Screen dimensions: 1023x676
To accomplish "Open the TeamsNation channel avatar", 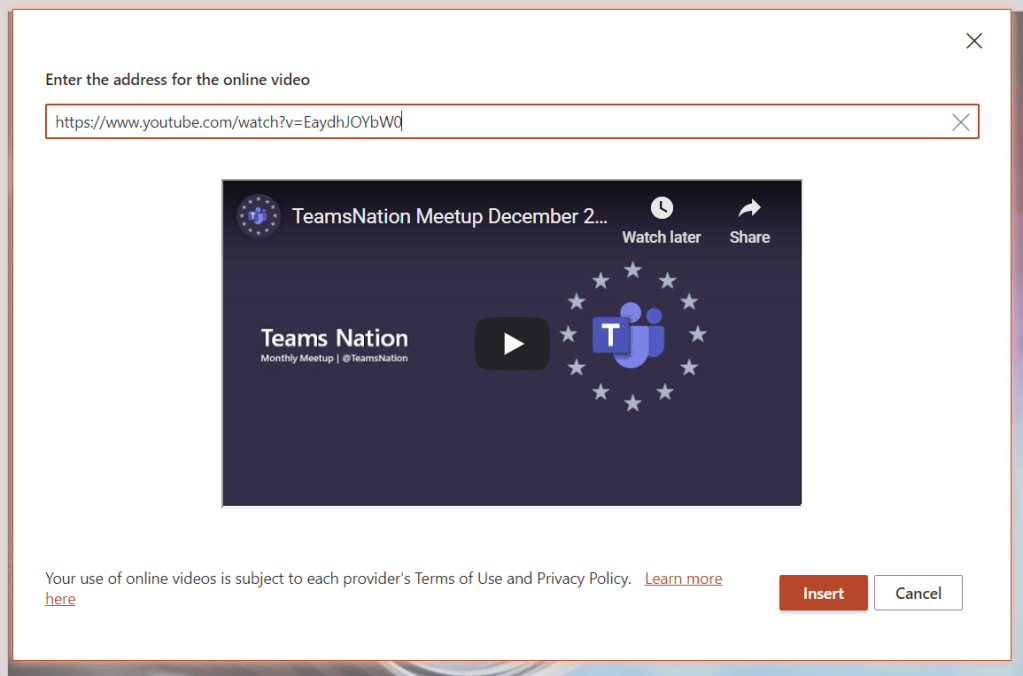I will 258,216.
